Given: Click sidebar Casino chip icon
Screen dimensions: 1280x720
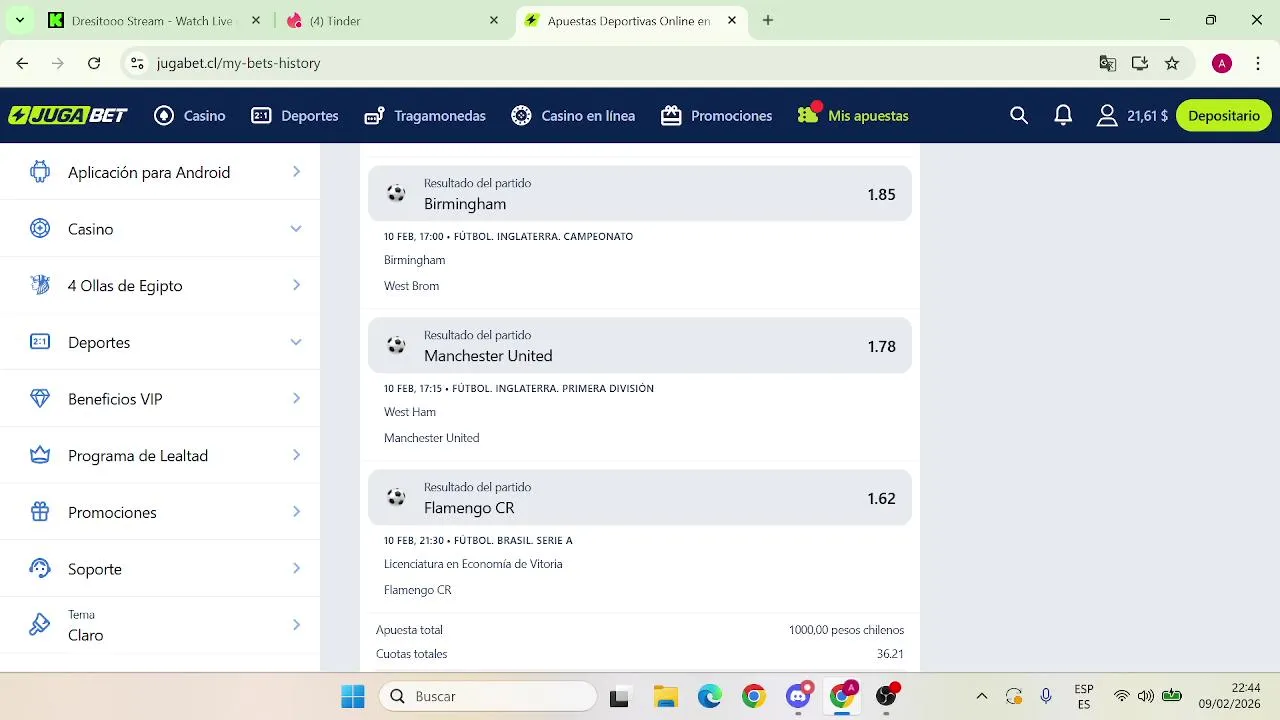Looking at the screenshot, I should click(x=40, y=229).
